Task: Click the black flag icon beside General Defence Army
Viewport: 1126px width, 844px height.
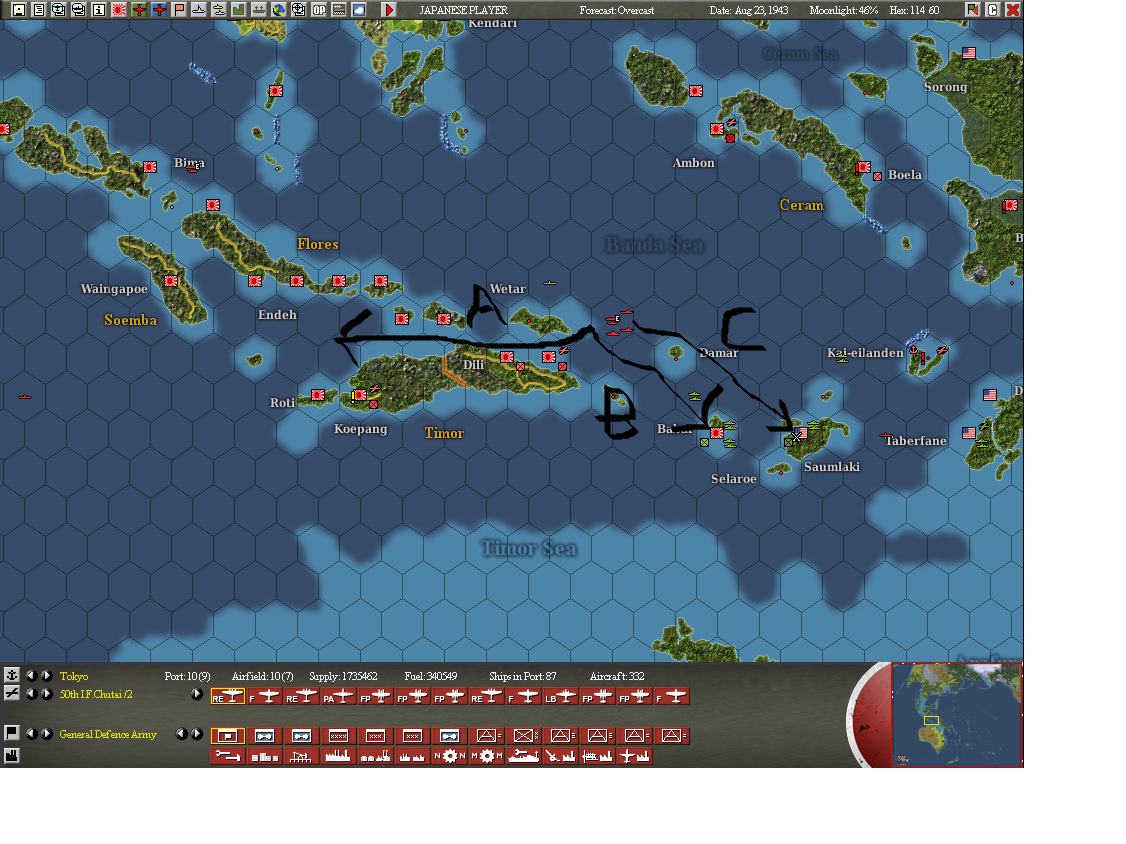Action: (x=11, y=733)
